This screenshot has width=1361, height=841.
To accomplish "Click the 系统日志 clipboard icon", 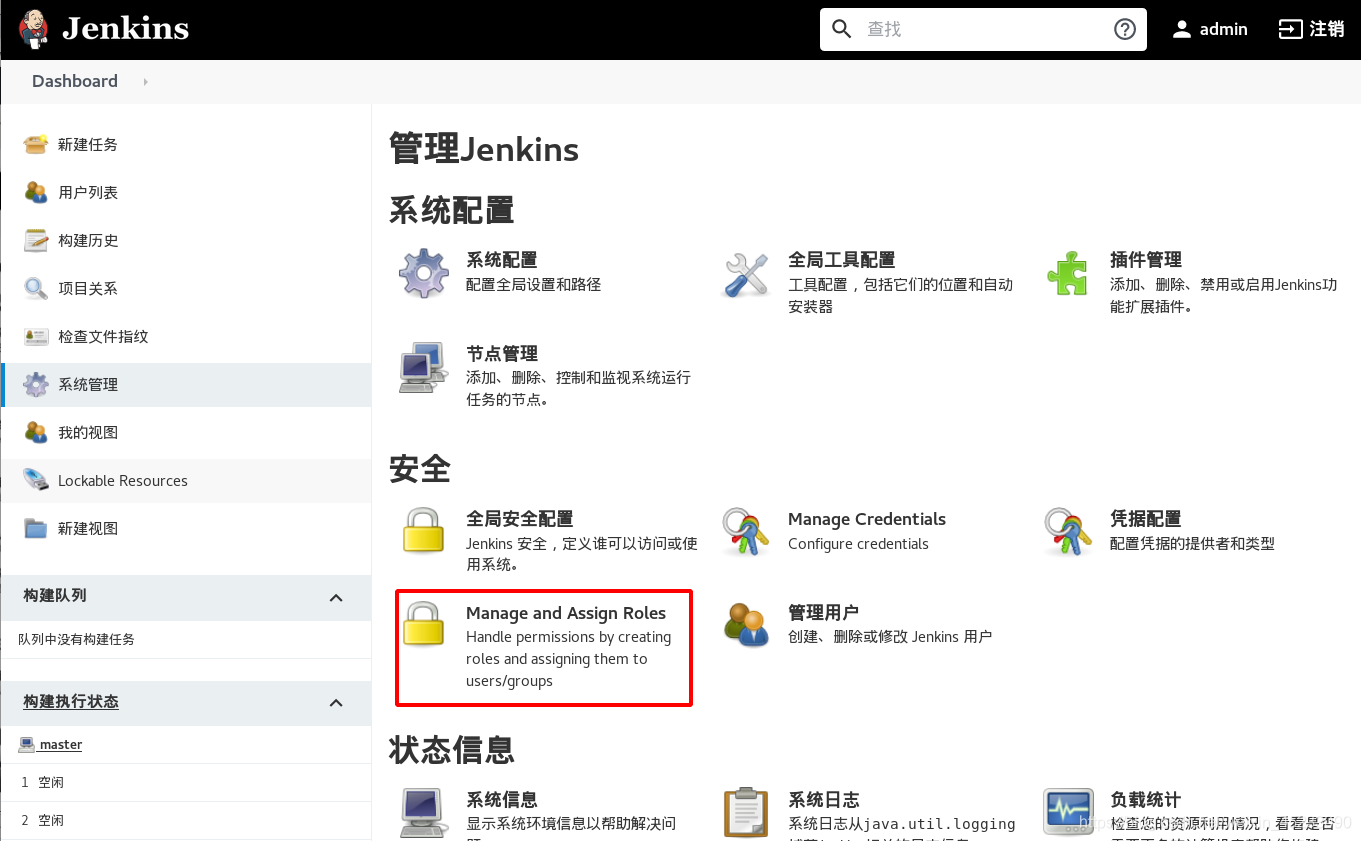I will tap(746, 812).
